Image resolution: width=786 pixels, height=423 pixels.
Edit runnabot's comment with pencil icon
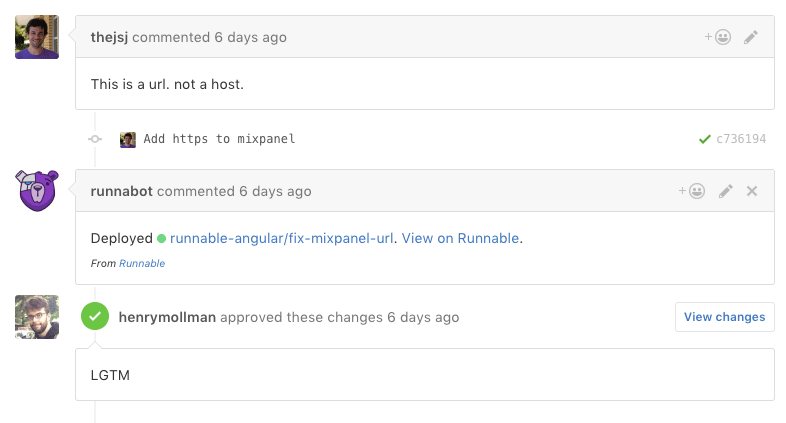726,191
